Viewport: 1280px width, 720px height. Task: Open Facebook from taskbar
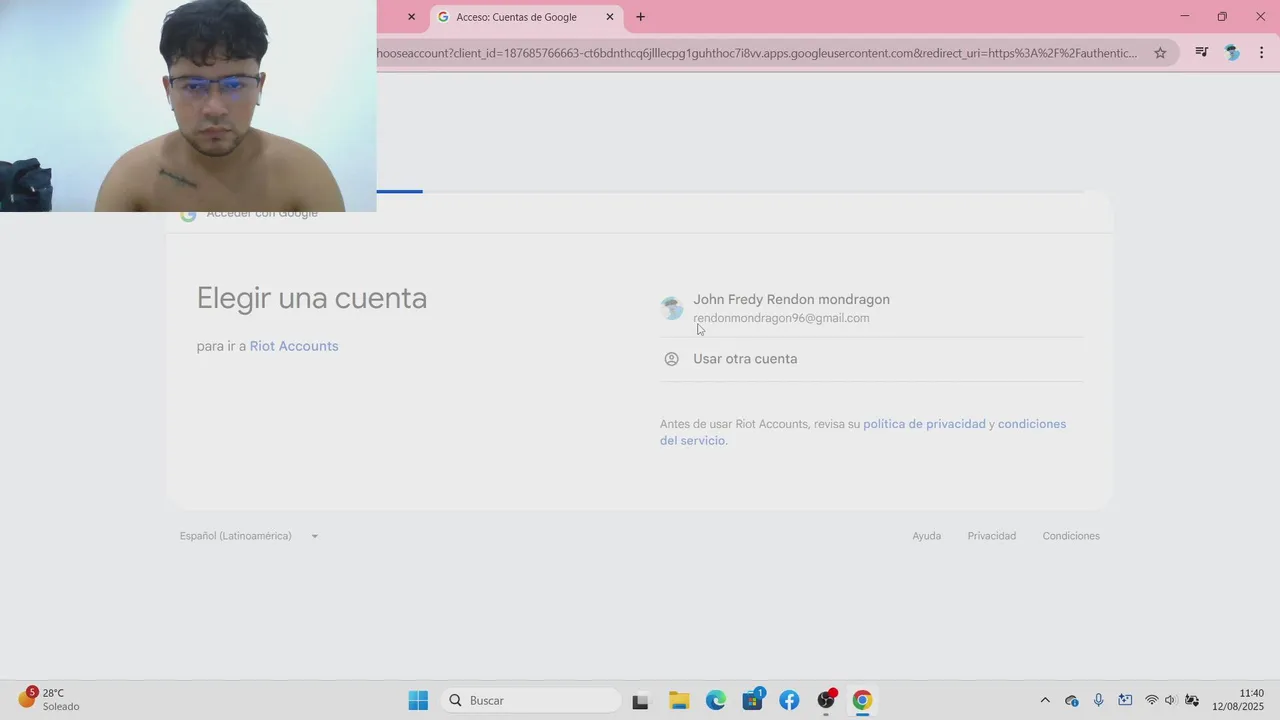[789, 701]
